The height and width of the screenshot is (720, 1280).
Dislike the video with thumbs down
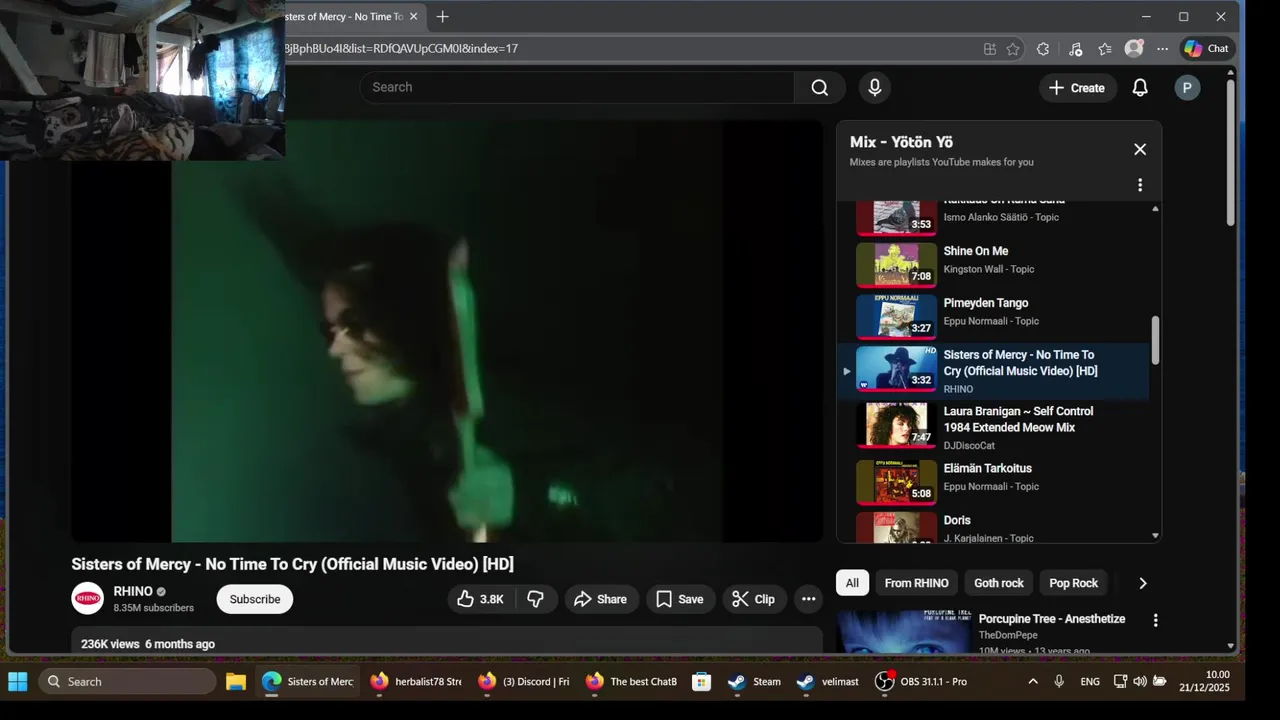click(x=536, y=599)
